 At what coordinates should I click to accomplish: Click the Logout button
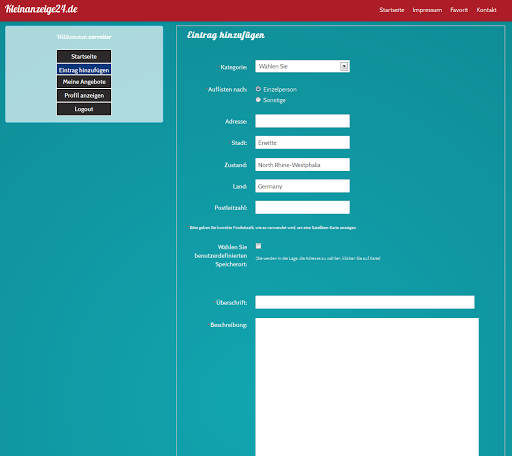click(84, 109)
